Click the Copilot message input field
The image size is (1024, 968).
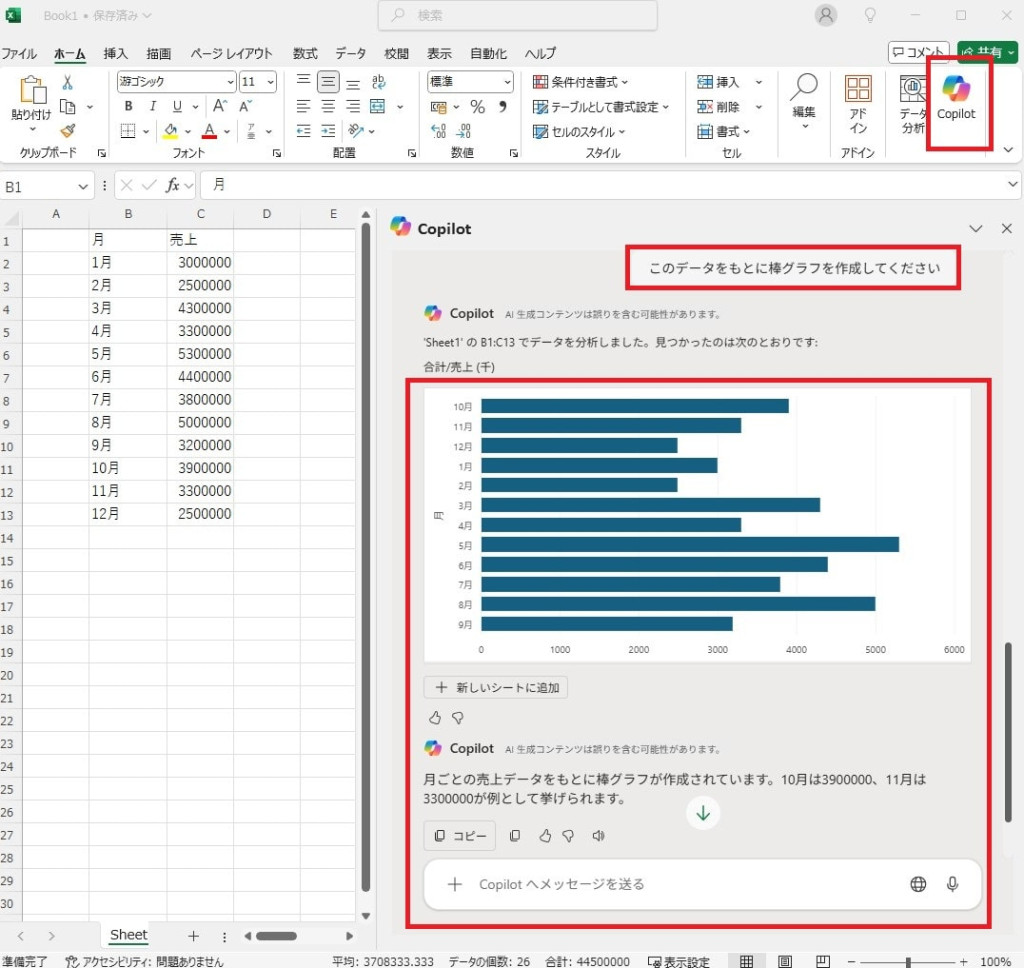point(703,884)
